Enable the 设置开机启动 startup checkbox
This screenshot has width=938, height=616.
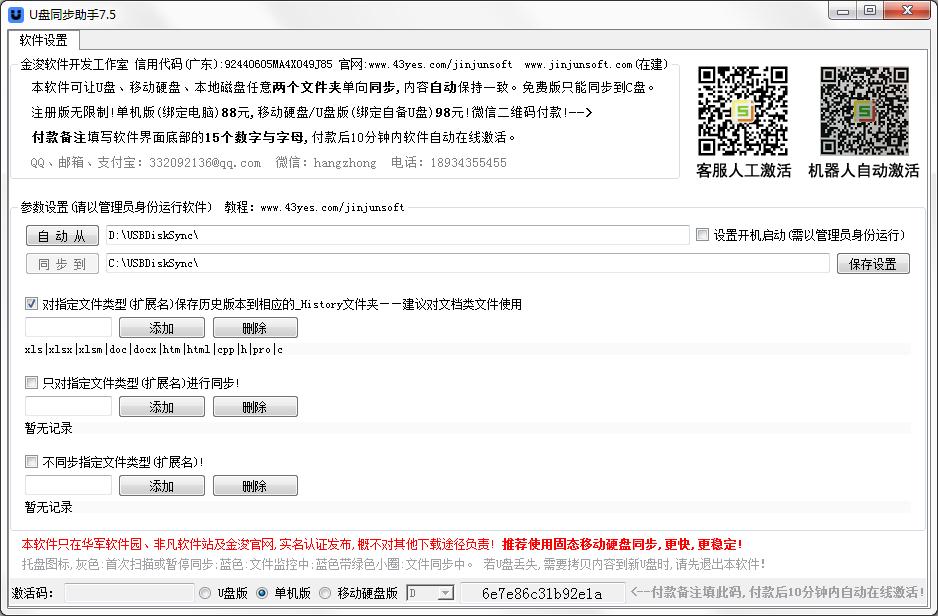point(701,234)
